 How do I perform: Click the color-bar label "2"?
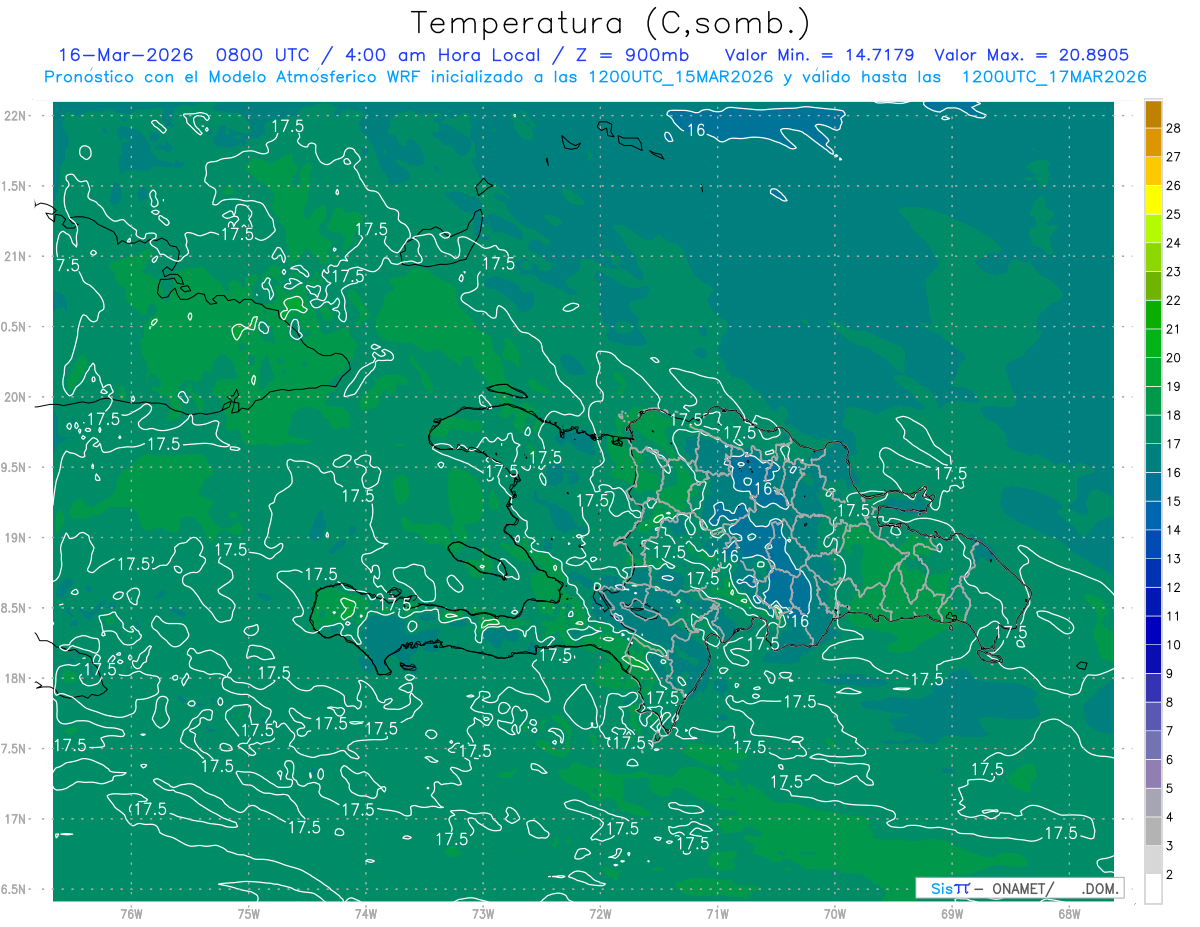pos(1171,875)
